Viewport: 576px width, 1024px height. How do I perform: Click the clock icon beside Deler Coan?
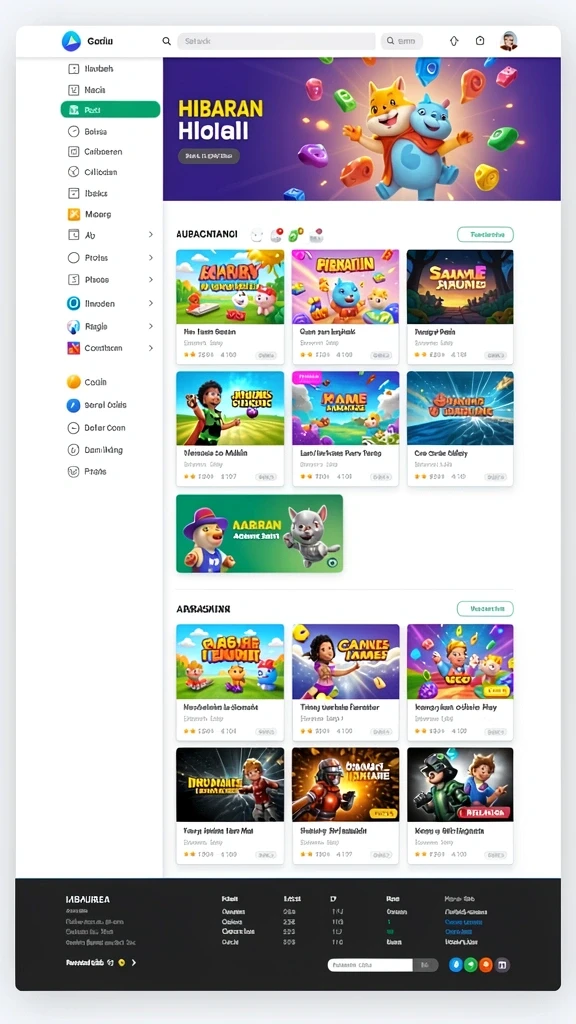tap(73, 428)
